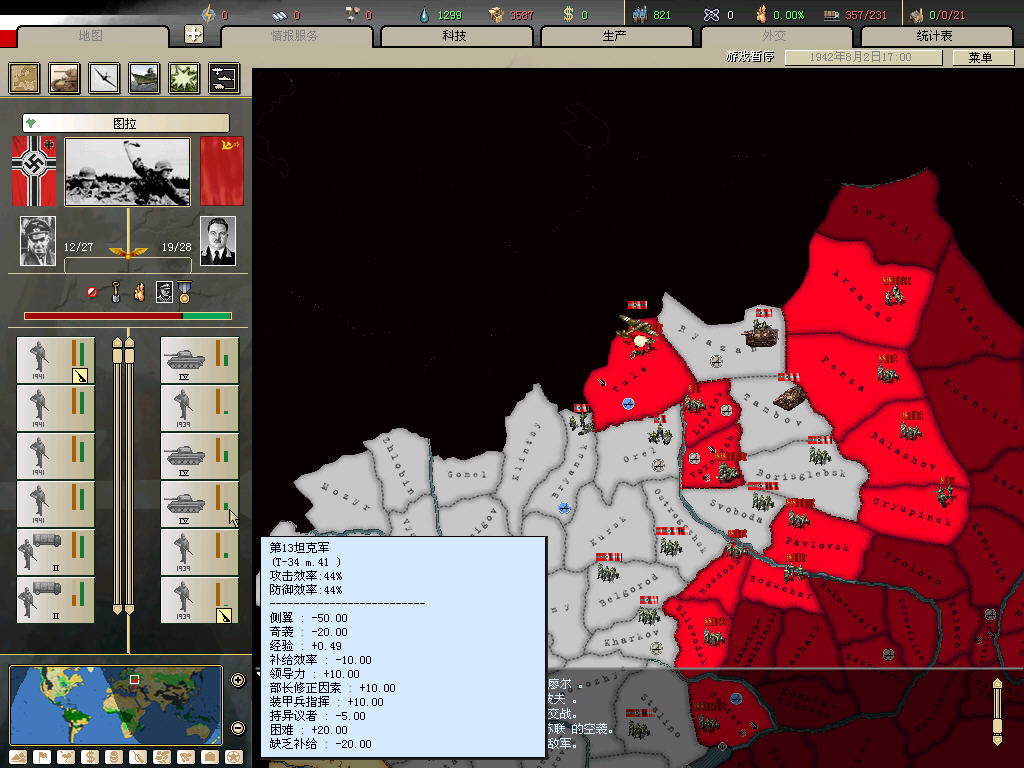This screenshot has width=1024, height=768.
Task: Click the 图拉 province name bar
Action: coord(126,123)
